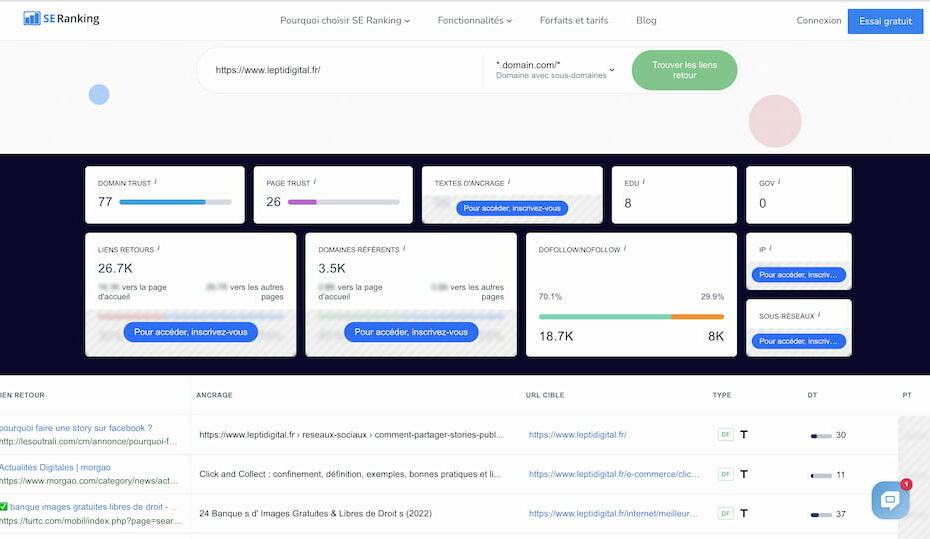930x539 pixels.
Task: Click signup button in Domaines référents card
Action: coord(411,332)
